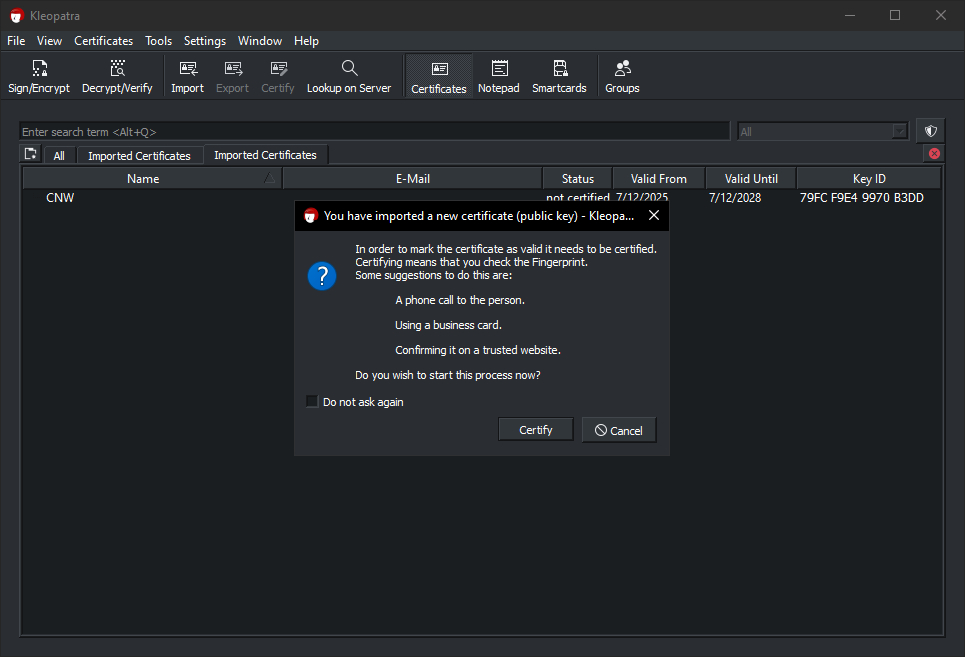Click the Valid From column header
Image resolution: width=965 pixels, height=657 pixels.
pyautogui.click(x=659, y=178)
